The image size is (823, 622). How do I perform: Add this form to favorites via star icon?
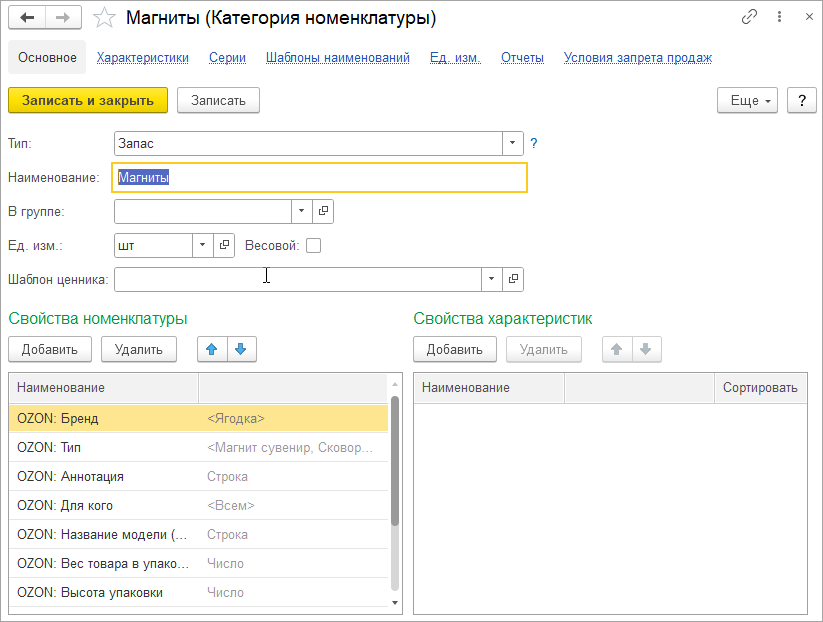(104, 16)
